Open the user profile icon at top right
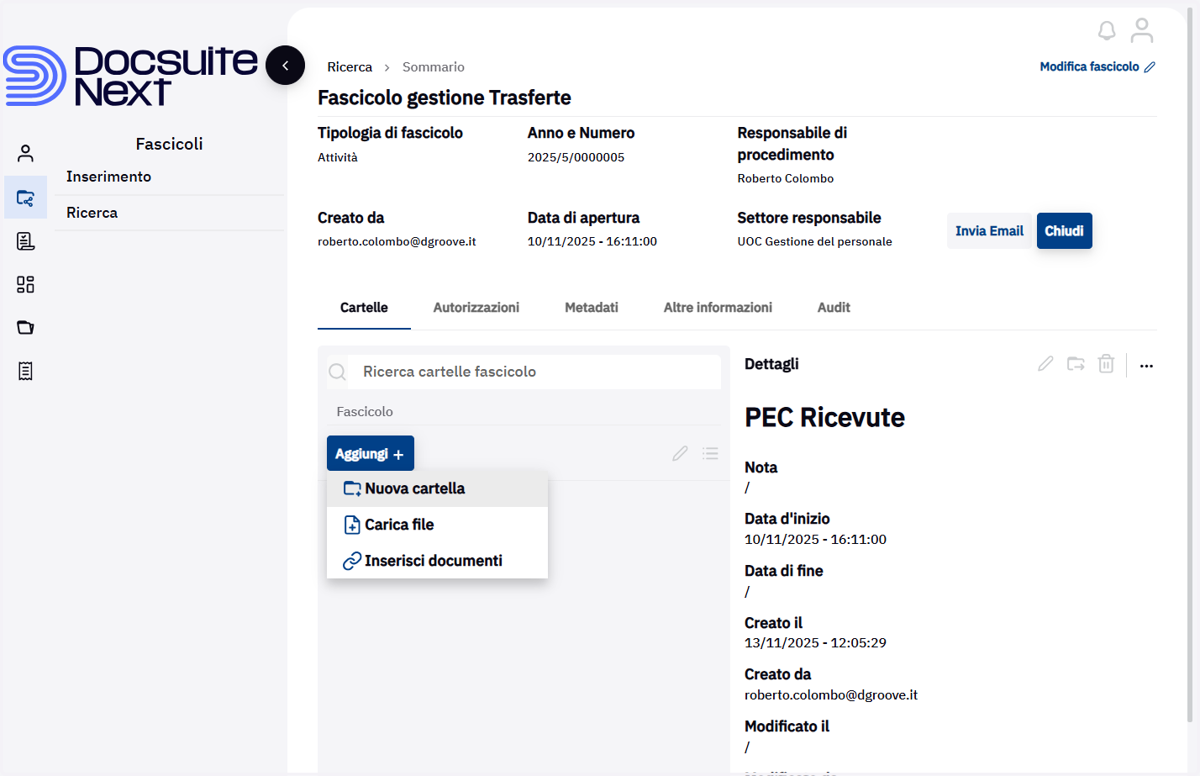This screenshot has width=1200, height=776. (x=1142, y=31)
